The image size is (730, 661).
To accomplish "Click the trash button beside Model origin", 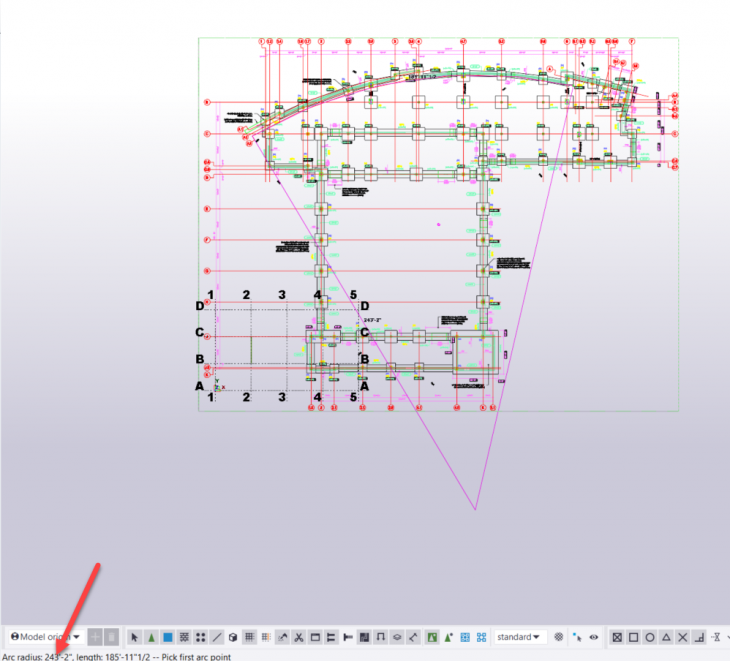I will [x=111, y=637].
